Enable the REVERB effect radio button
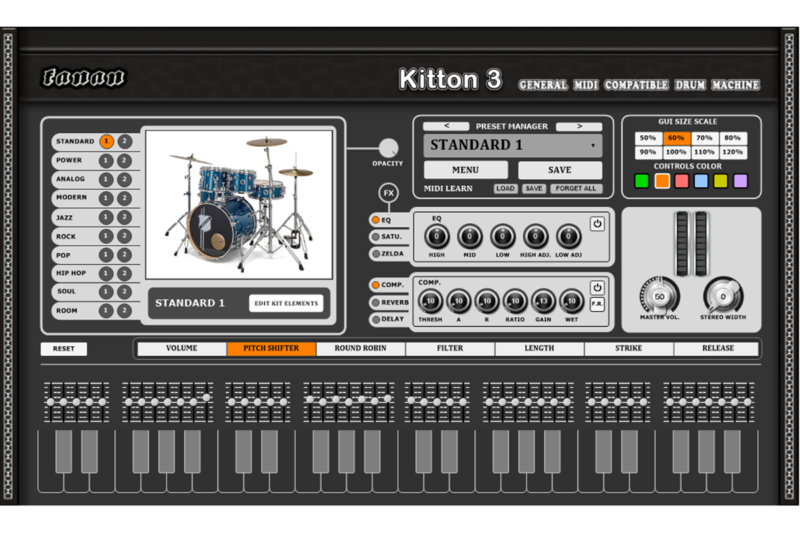This screenshot has width=800, height=533. [x=375, y=302]
